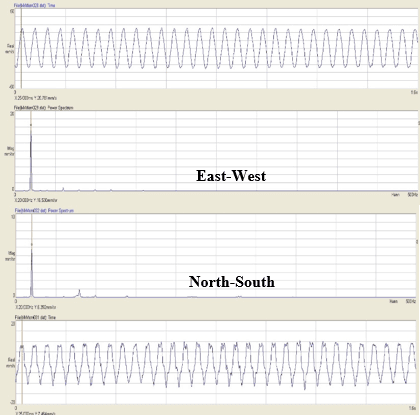The width and height of the screenshot is (420, 415).
Task: Click X:20Hz cursor readout under North-South spectrum
Action: (x=36, y=307)
